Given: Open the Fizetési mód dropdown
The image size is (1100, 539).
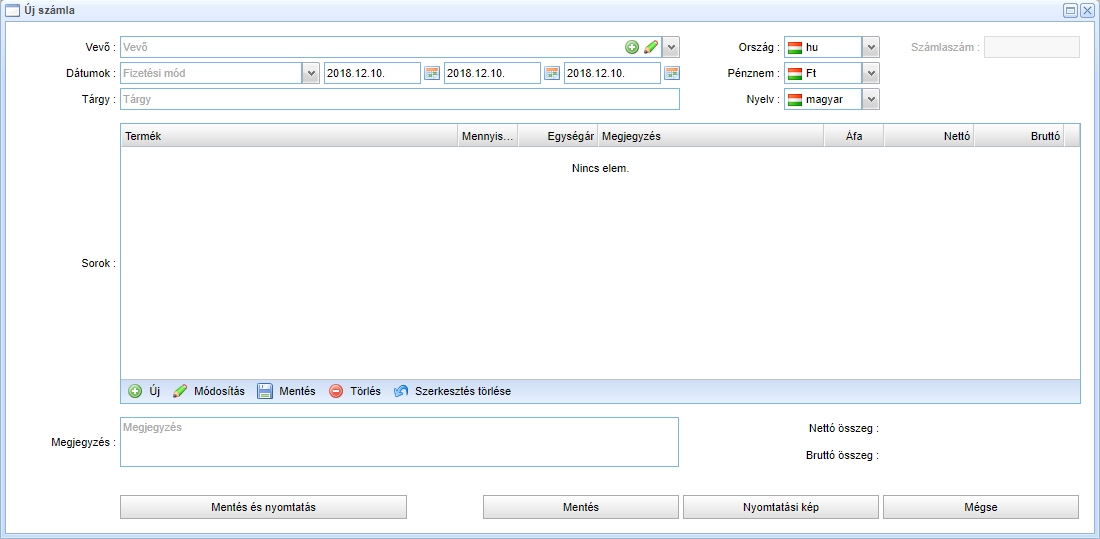Looking at the screenshot, I should (x=311, y=73).
